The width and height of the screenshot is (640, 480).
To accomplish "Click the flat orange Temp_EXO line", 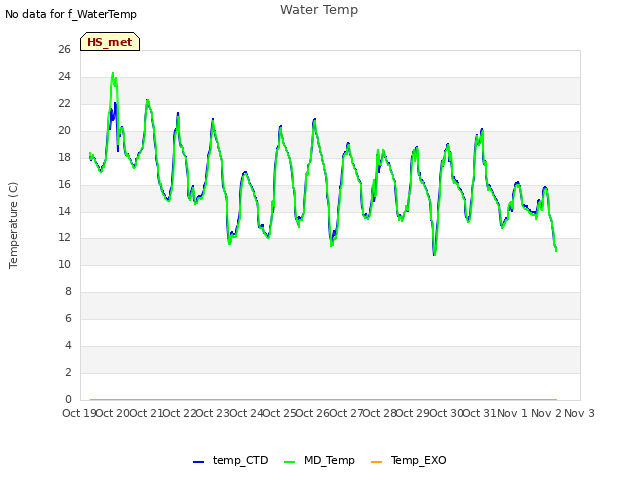I will 323,399.
